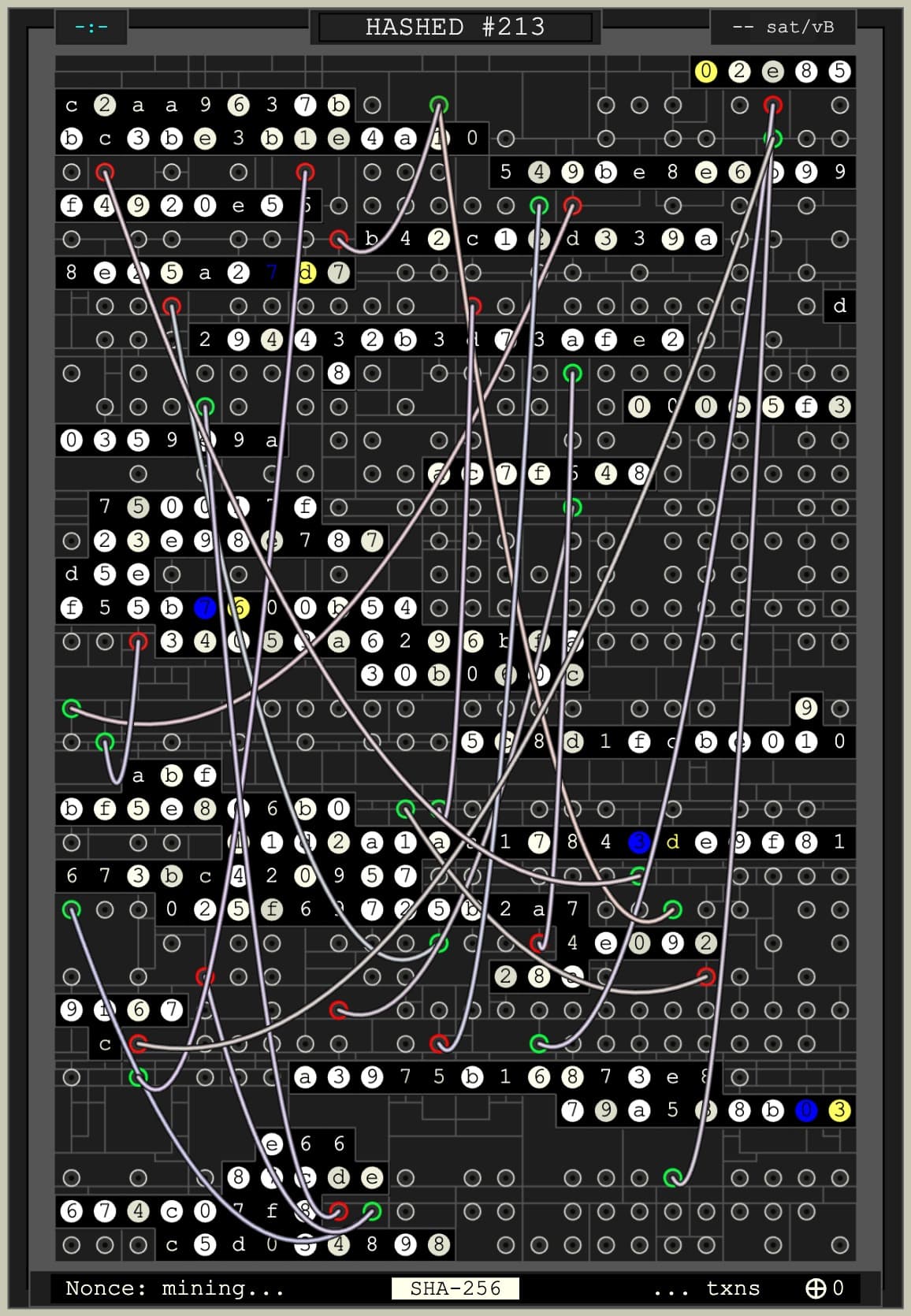Click the red jack beside the lone c tile
The image size is (911, 1316).
pos(138,1044)
